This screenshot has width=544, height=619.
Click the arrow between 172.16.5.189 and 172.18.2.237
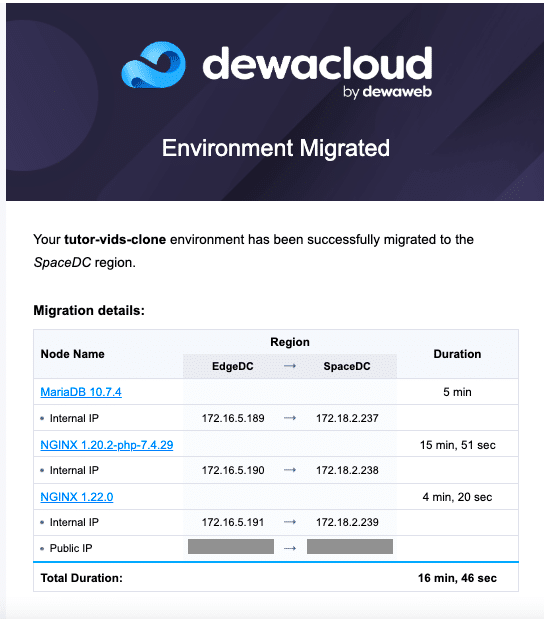pos(290,418)
